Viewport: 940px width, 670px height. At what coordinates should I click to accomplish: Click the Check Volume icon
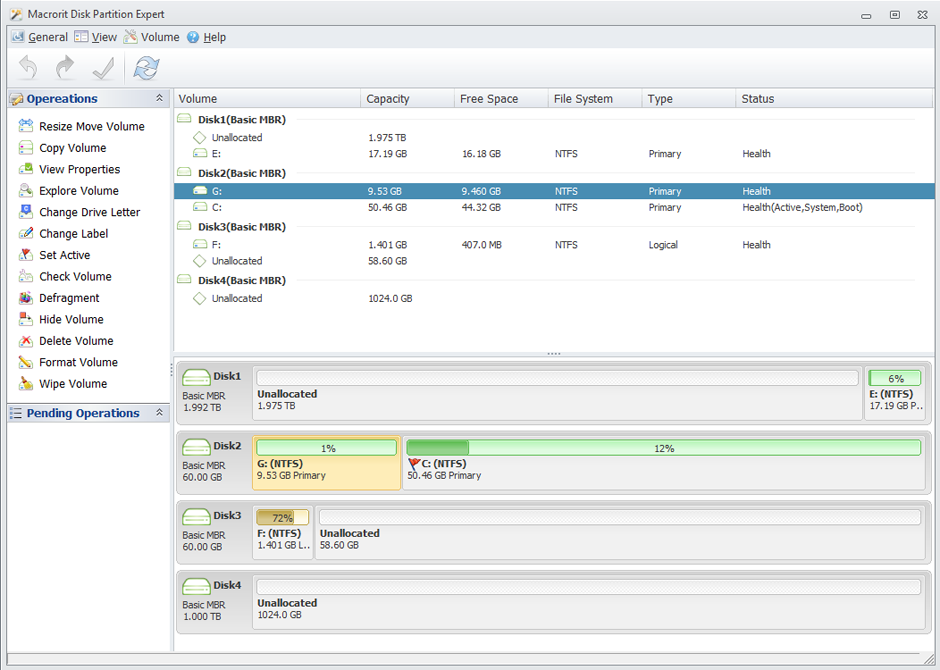point(26,276)
